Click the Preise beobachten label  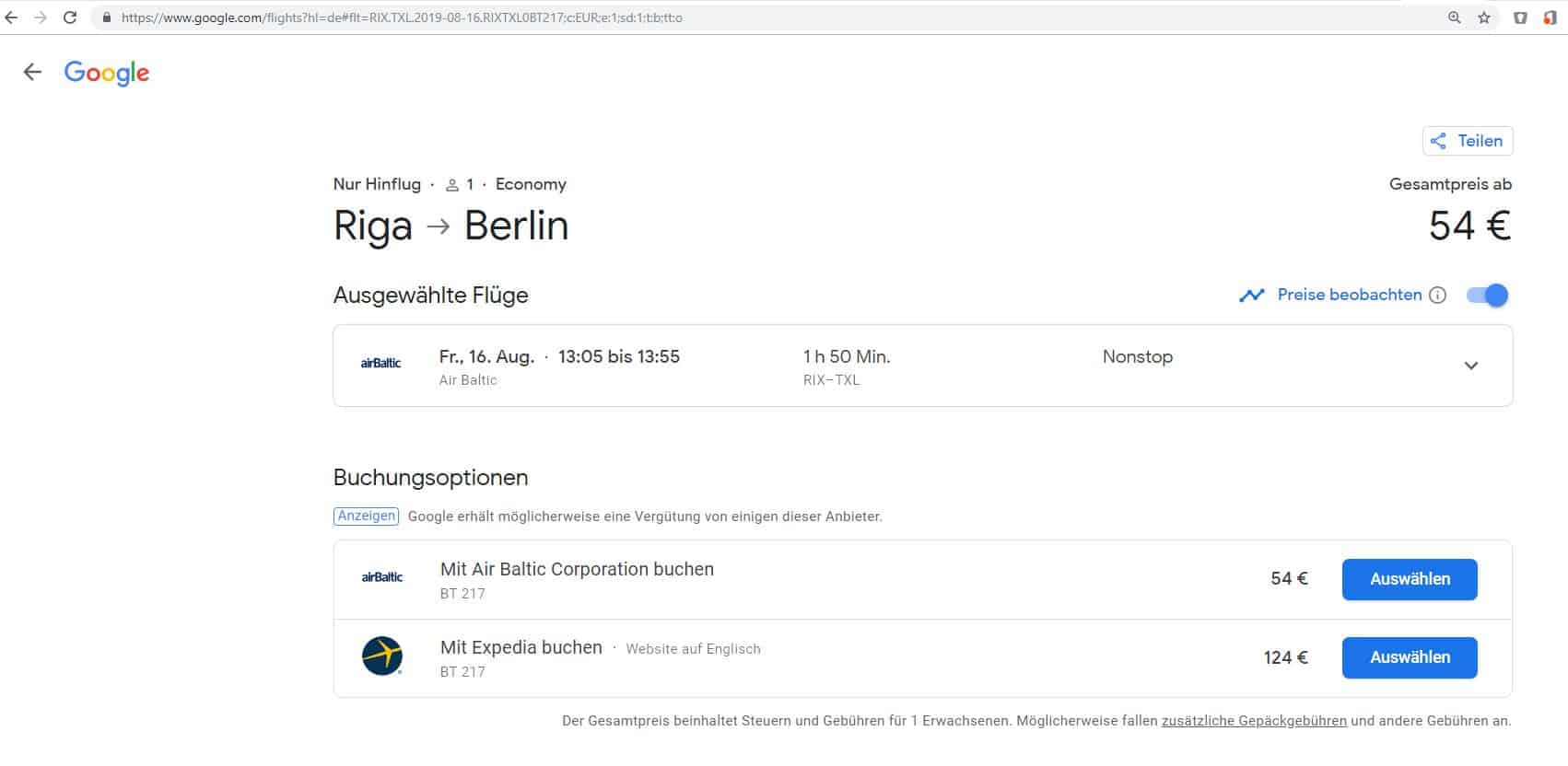[x=1349, y=296]
